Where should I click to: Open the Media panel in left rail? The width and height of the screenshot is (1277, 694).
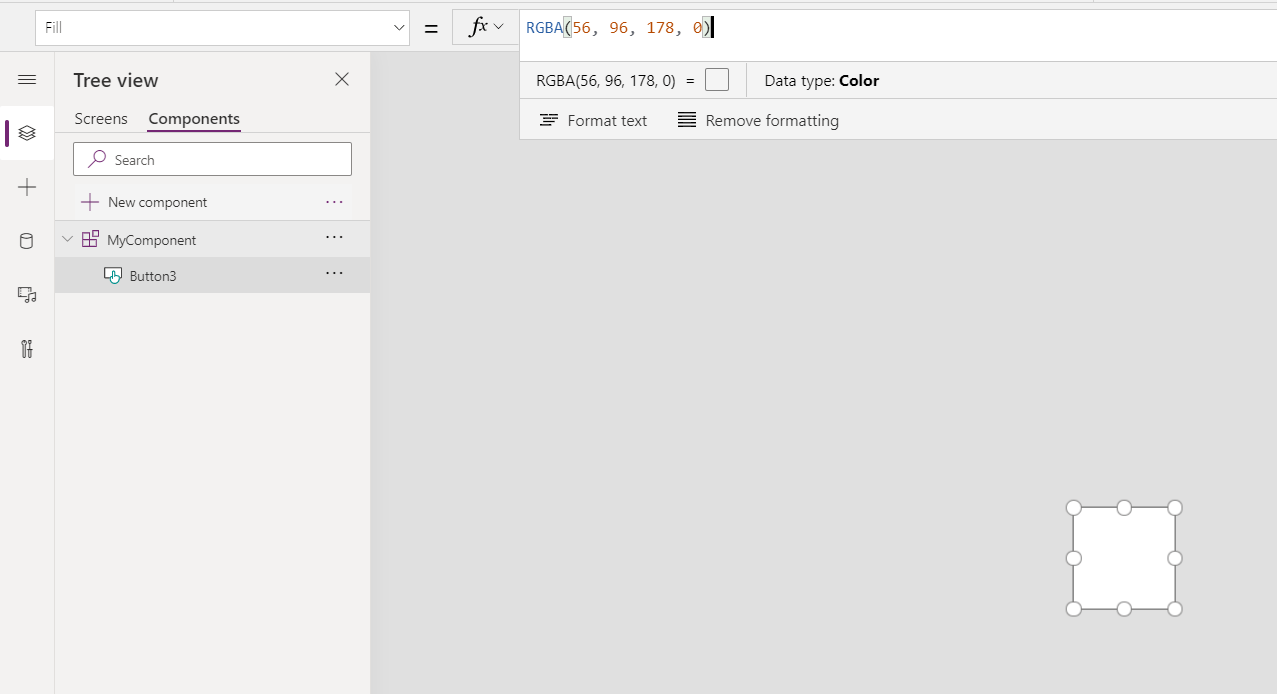click(x=26, y=294)
